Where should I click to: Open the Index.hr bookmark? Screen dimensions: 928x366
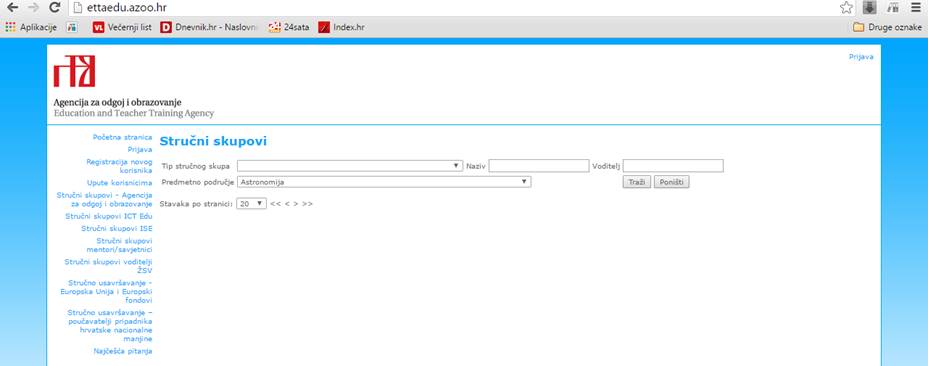coord(341,27)
